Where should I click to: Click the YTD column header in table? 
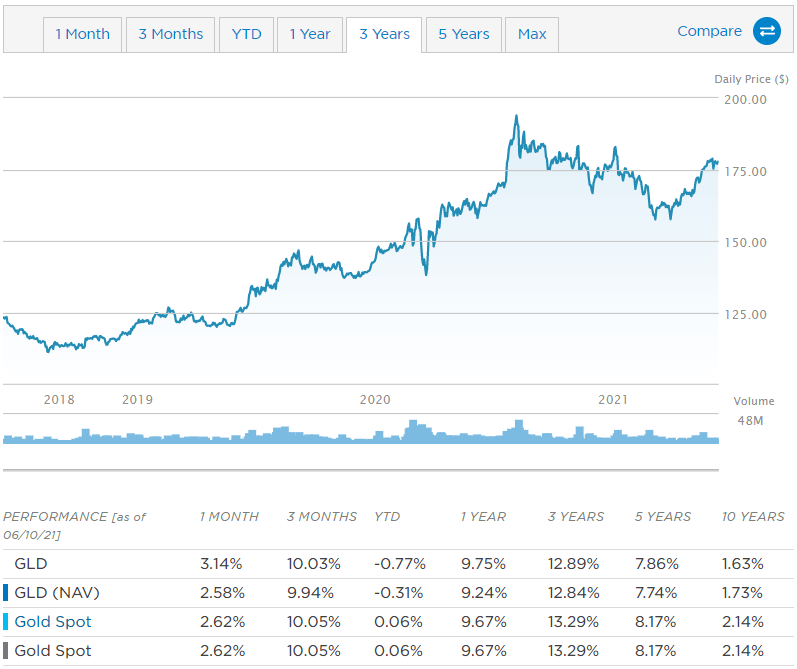coord(387,516)
